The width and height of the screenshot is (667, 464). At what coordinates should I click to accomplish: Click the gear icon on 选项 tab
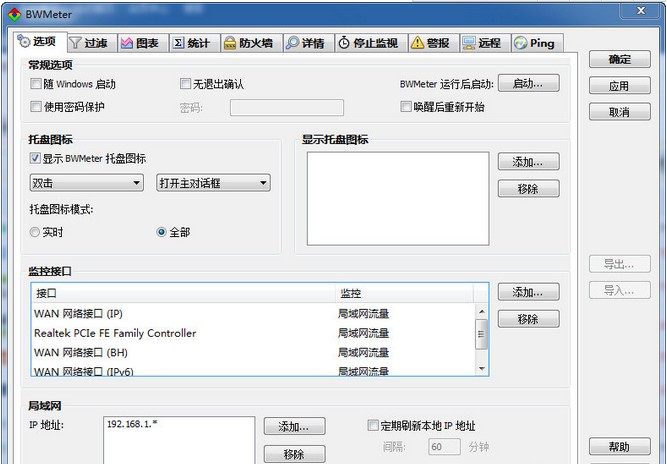pos(24,42)
